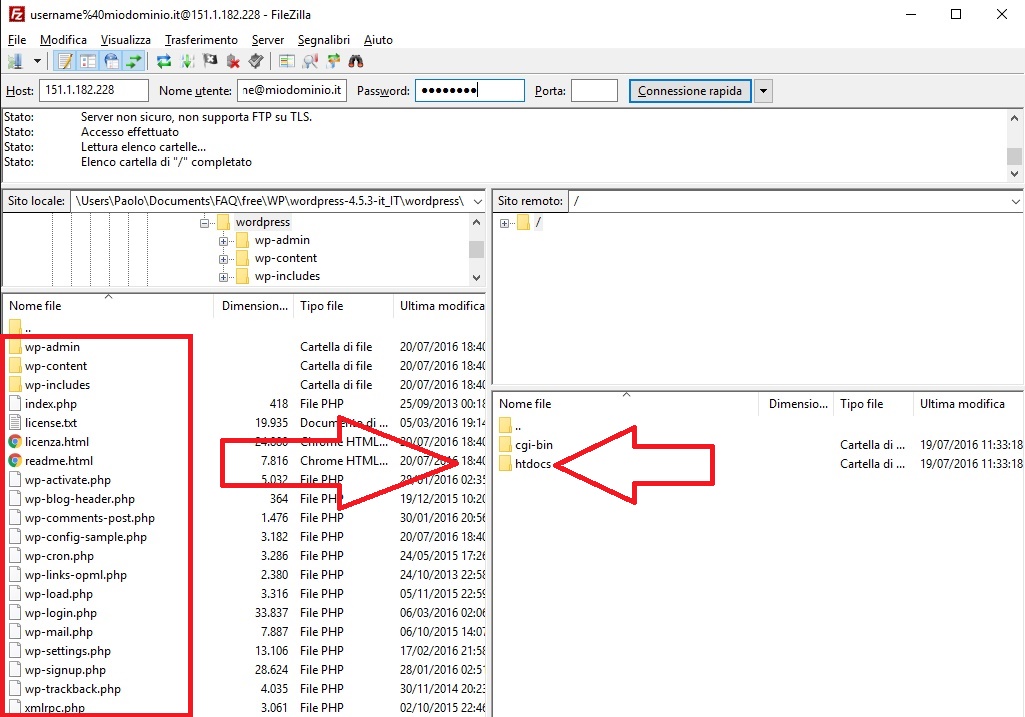Select wp-login.php in local list
This screenshot has width=1025, height=717.
pyautogui.click(x=61, y=613)
